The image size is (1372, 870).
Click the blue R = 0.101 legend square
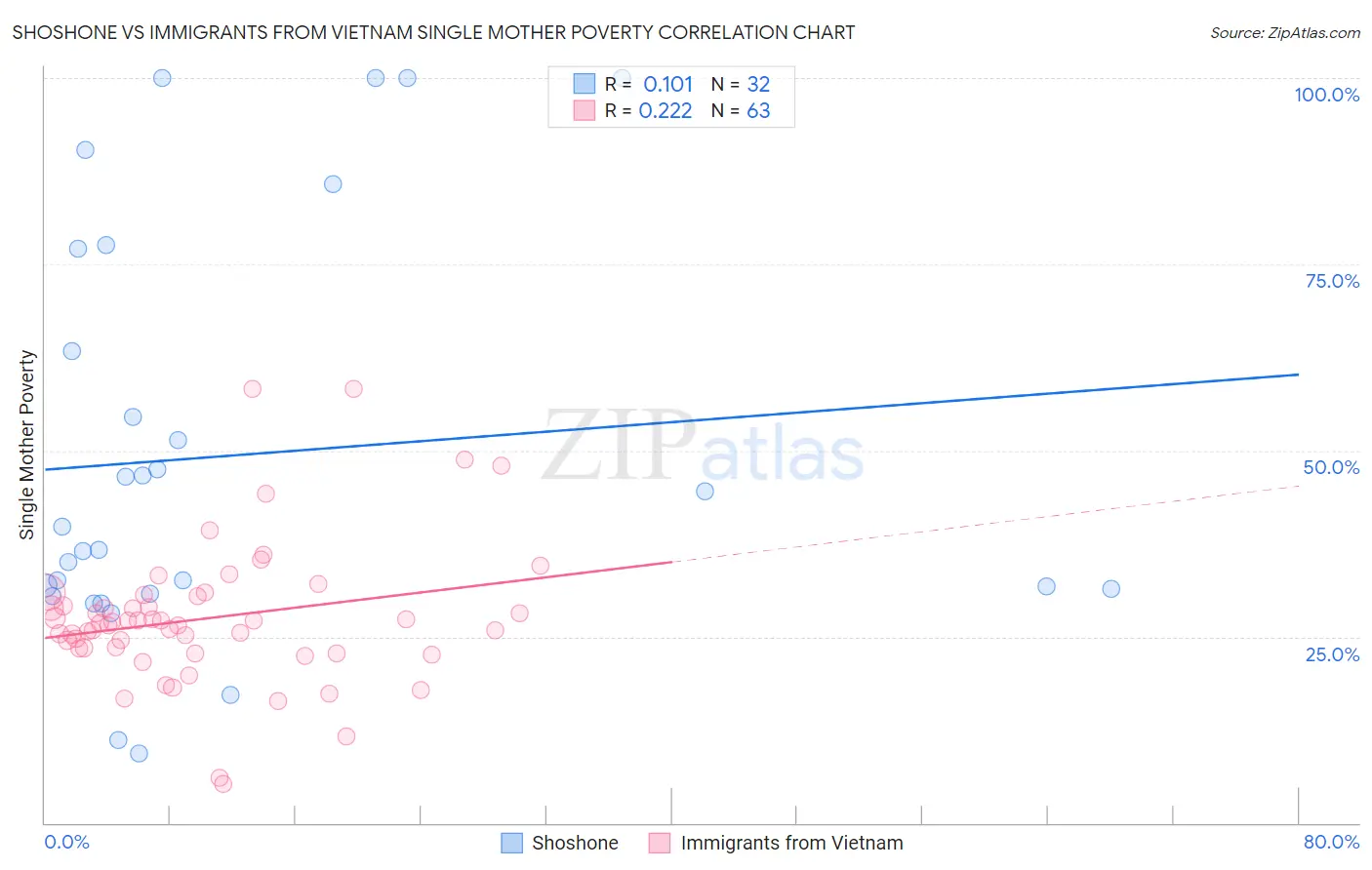point(585,84)
